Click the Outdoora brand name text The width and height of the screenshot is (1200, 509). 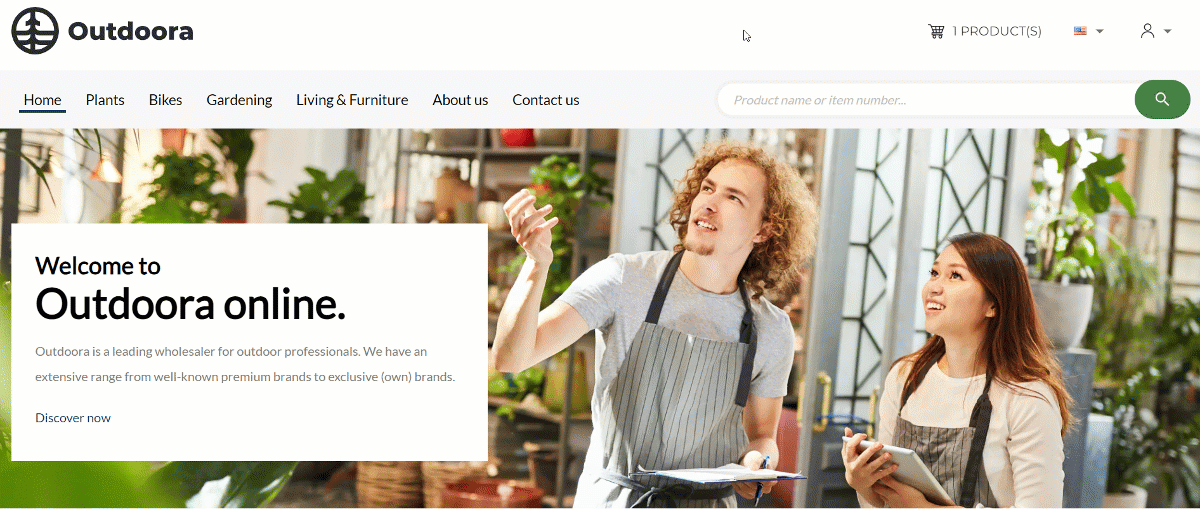tap(130, 32)
